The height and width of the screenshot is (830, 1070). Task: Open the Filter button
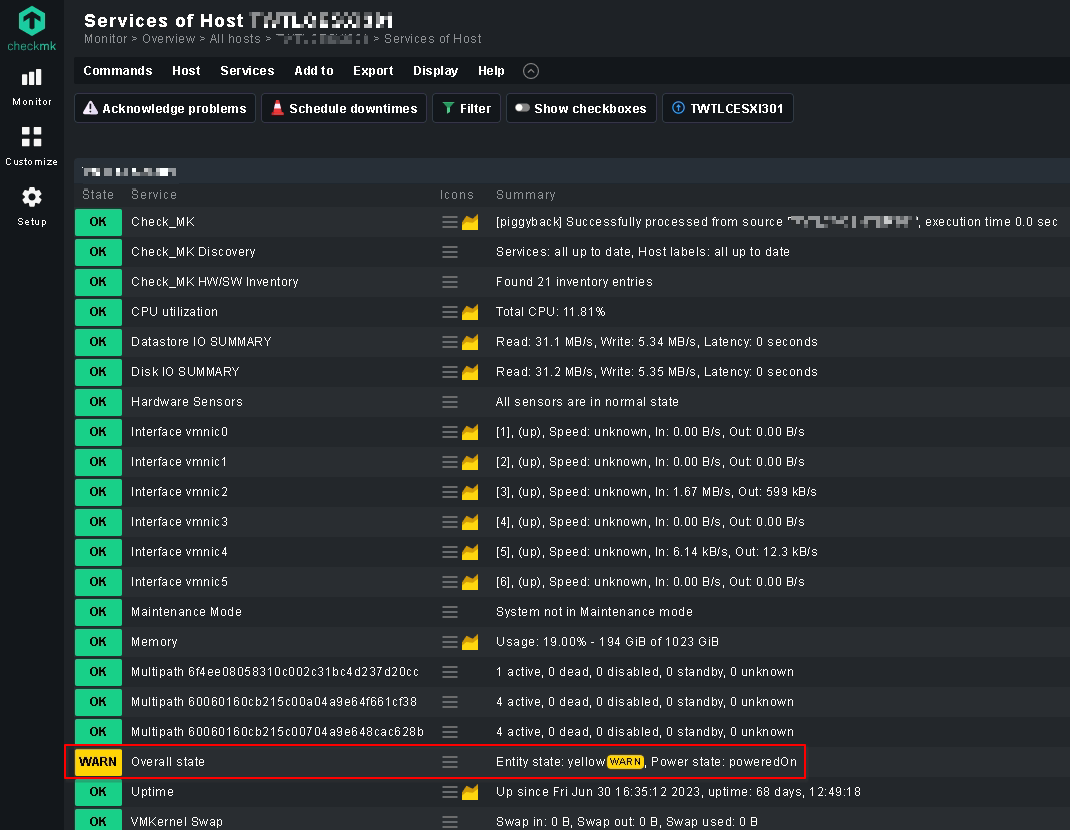pyautogui.click(x=467, y=109)
